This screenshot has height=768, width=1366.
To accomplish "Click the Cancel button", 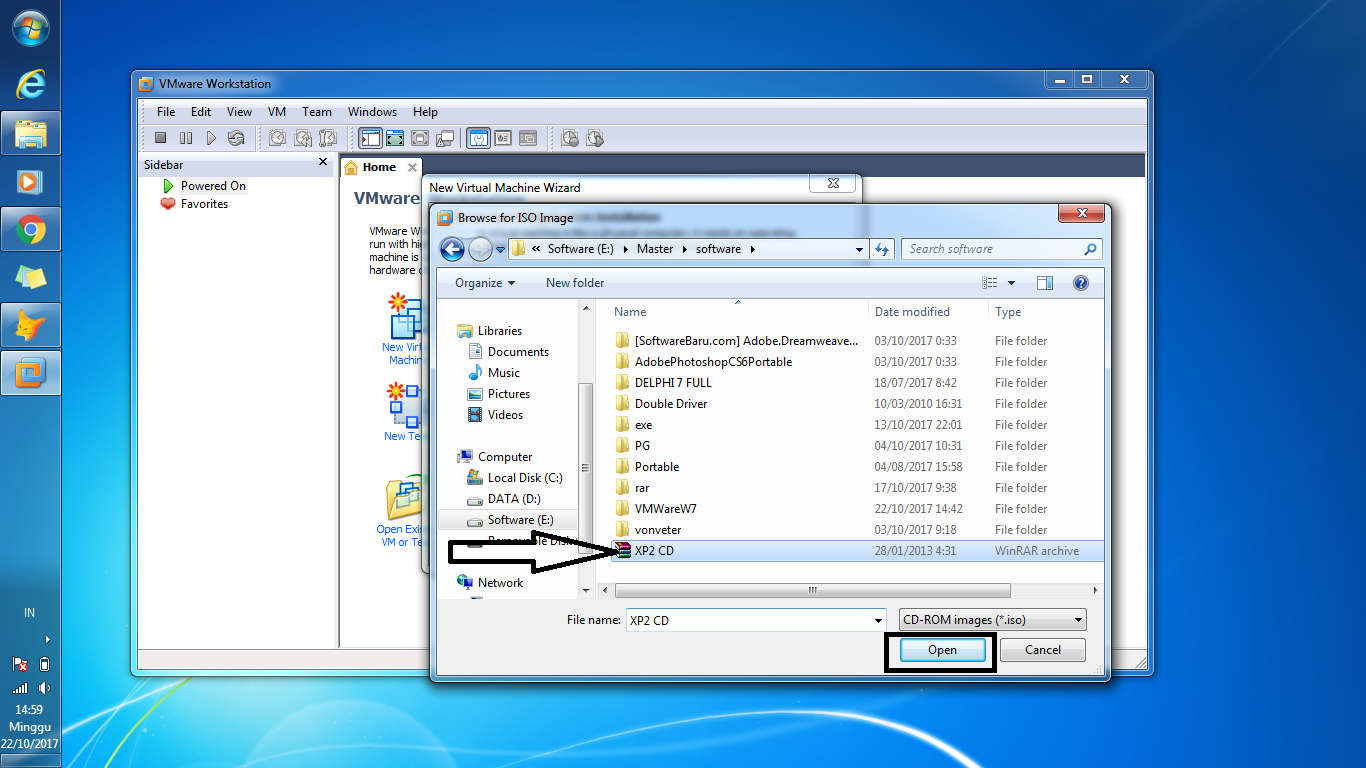I will pos(1043,650).
